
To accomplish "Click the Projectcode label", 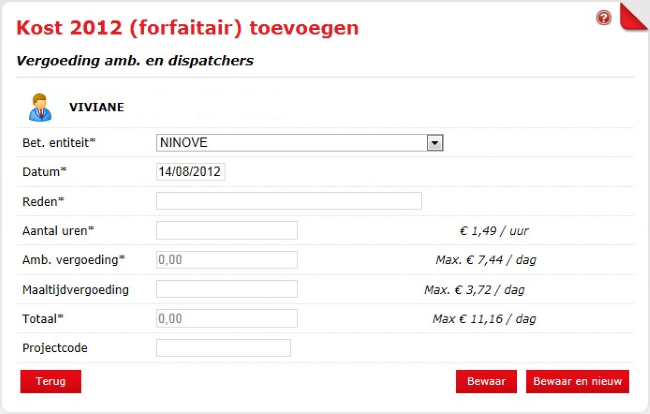I will (55, 348).
